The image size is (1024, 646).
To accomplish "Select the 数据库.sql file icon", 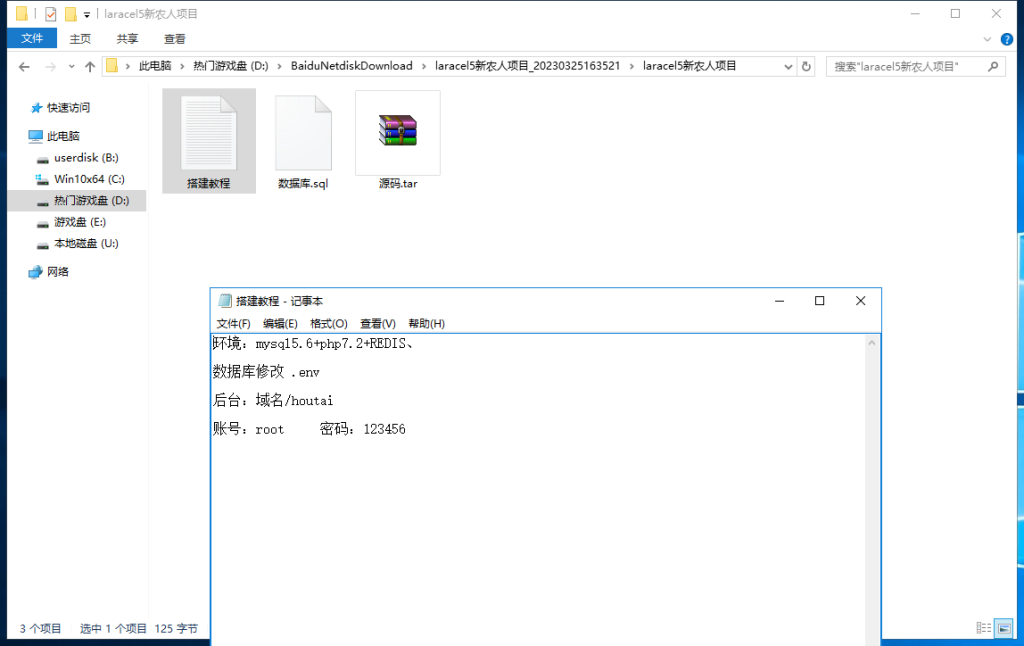I will [302, 133].
